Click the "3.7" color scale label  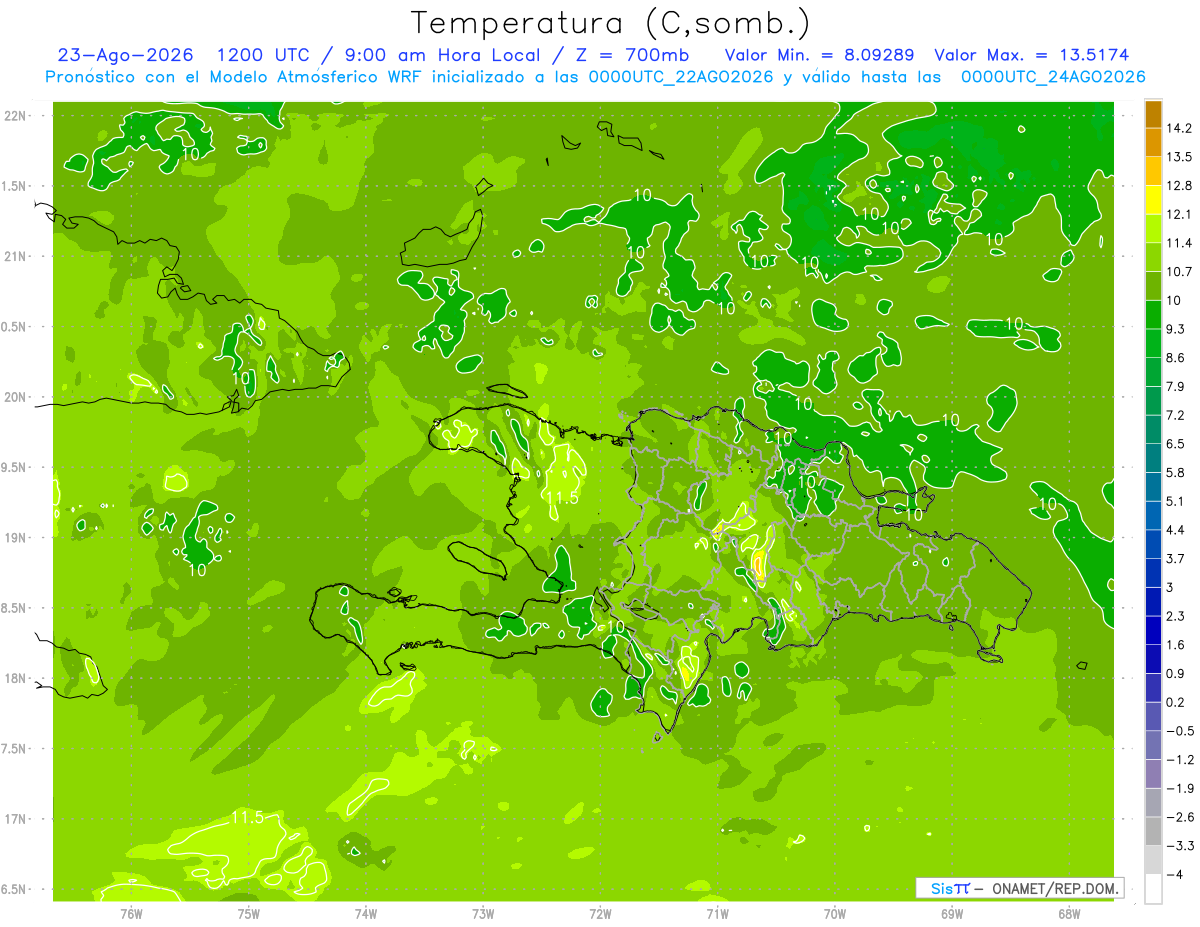coord(1176,558)
